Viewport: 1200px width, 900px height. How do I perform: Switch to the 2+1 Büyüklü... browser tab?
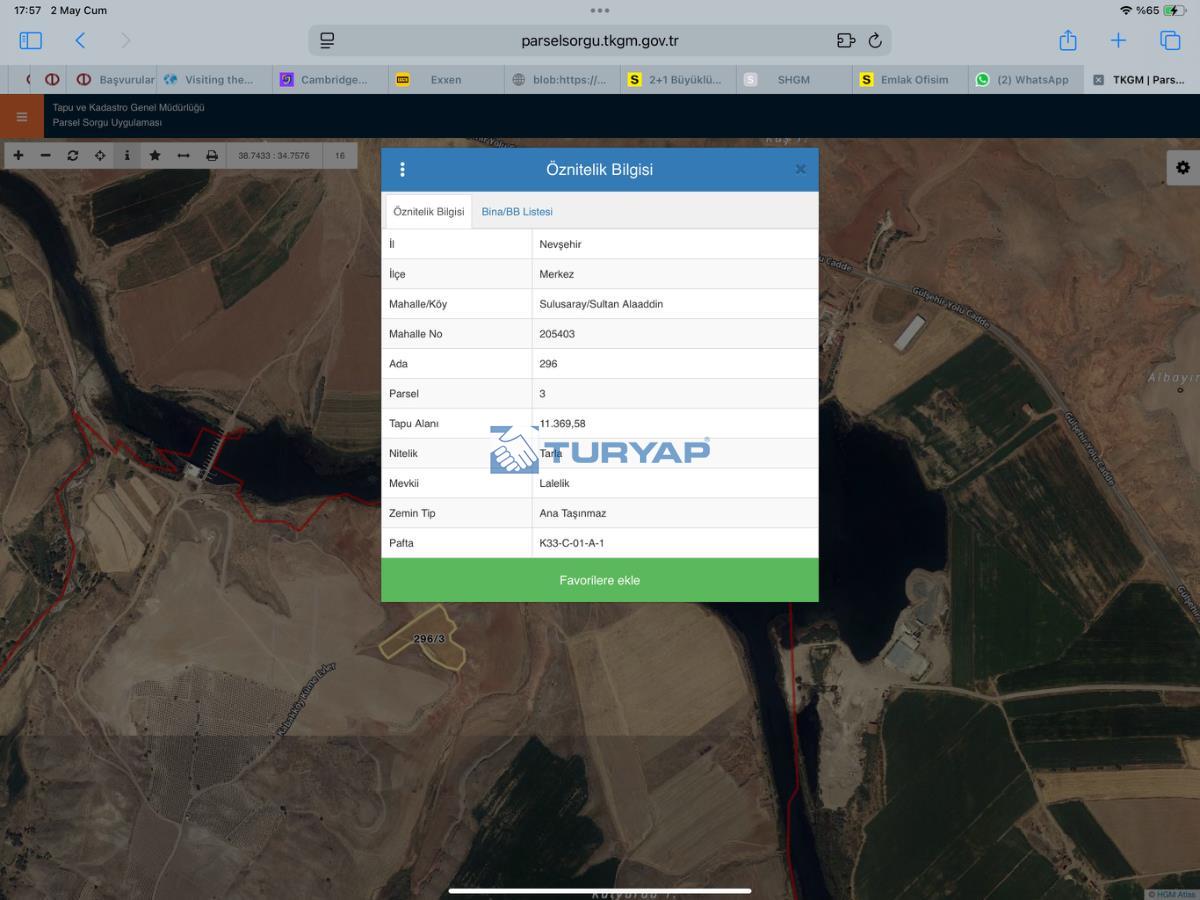678,80
